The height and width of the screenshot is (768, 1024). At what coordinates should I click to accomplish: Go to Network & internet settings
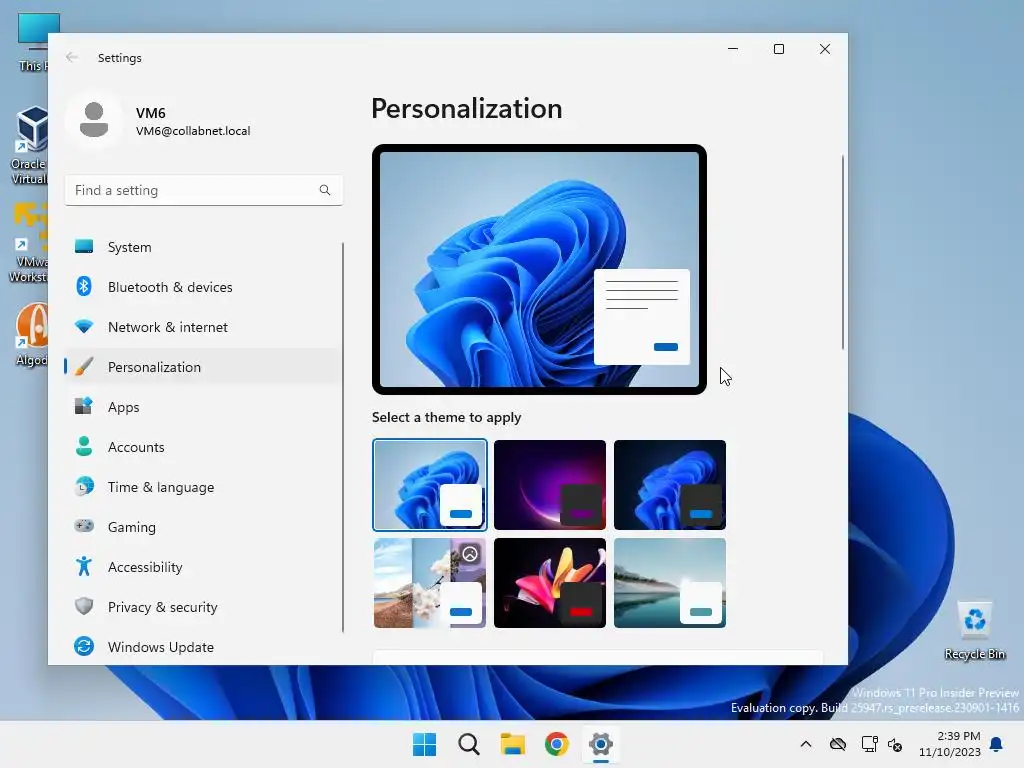pos(202,327)
